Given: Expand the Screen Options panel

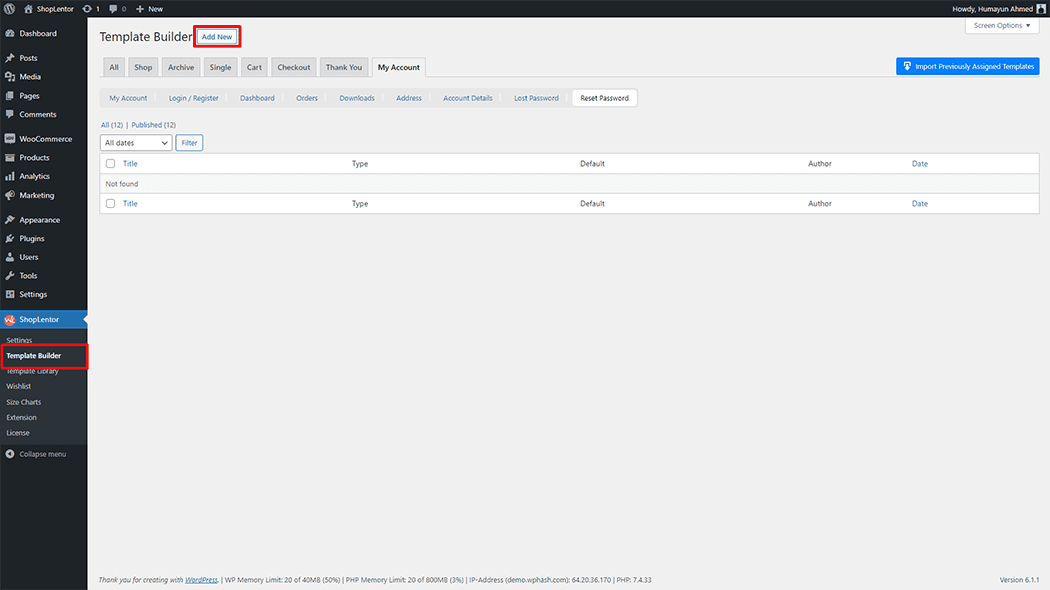Looking at the screenshot, I should coord(1002,25).
